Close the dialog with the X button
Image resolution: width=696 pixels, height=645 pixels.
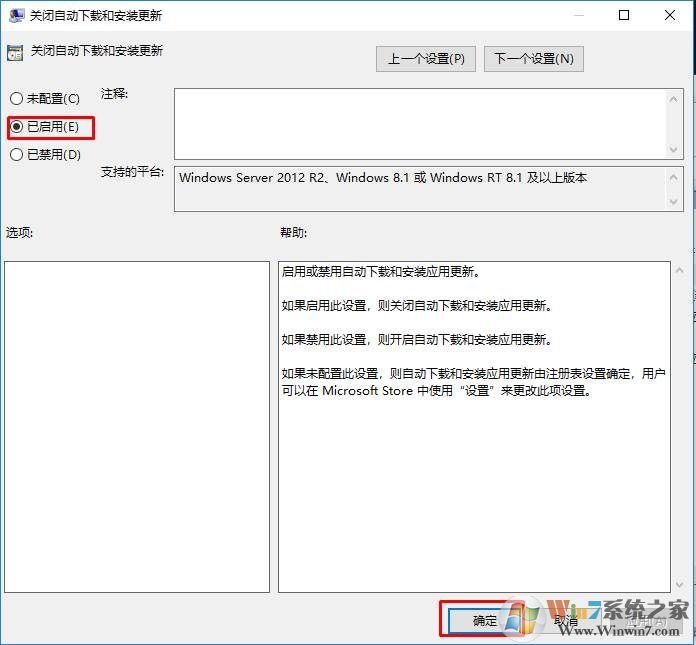pyautogui.click(x=670, y=16)
